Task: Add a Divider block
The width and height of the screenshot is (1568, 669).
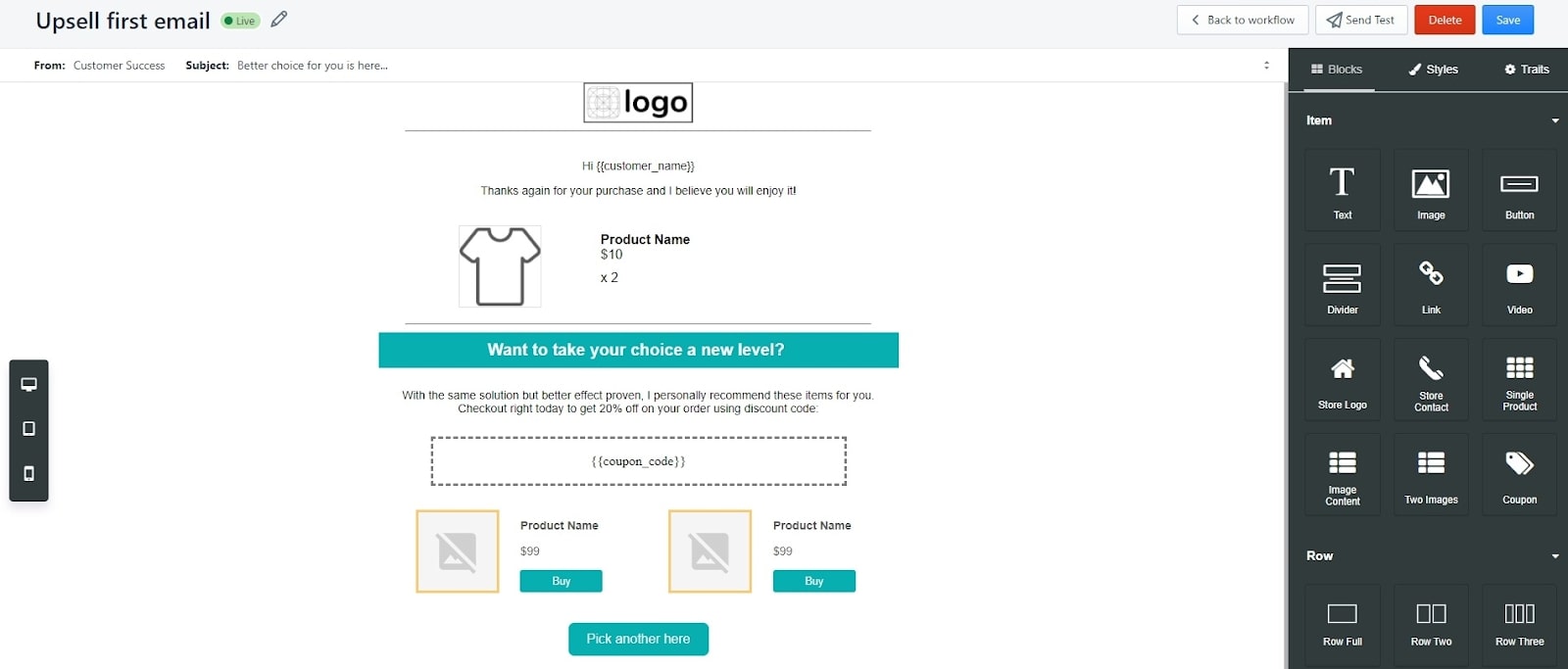Action: 1342,284
